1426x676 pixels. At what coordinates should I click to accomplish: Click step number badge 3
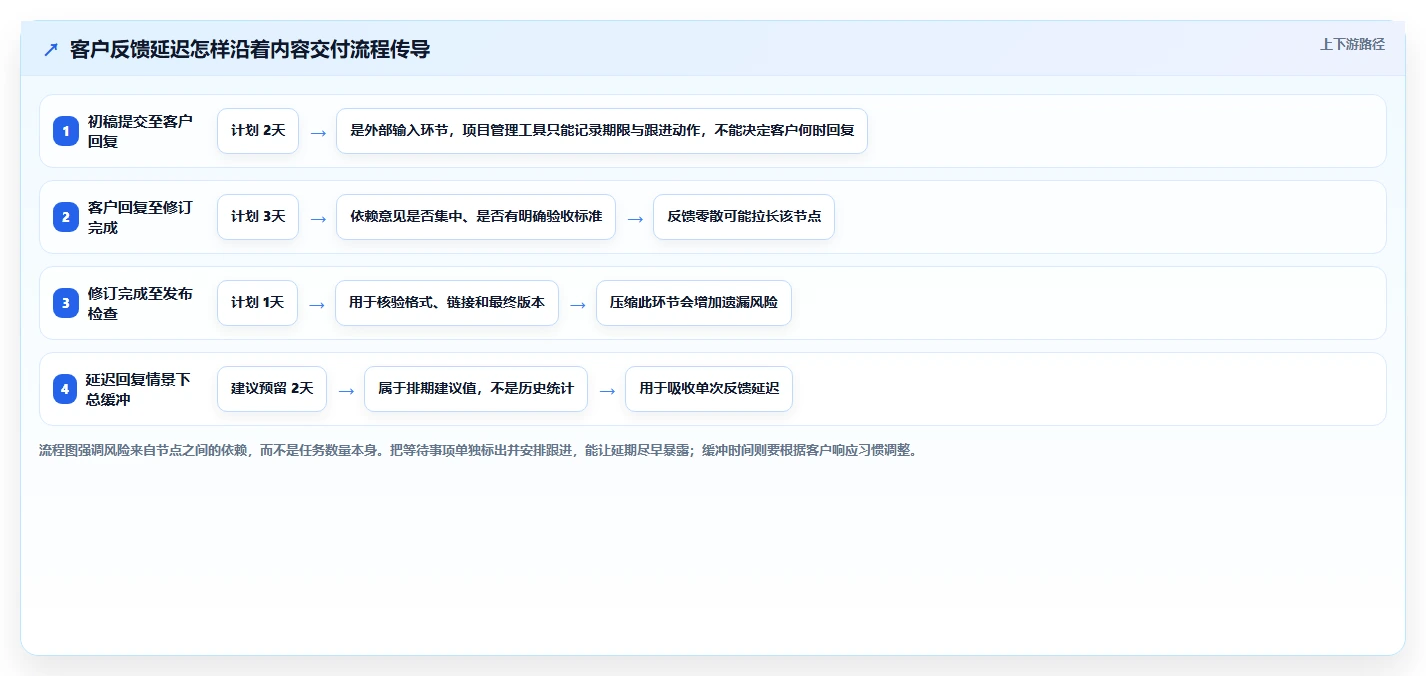point(65,303)
